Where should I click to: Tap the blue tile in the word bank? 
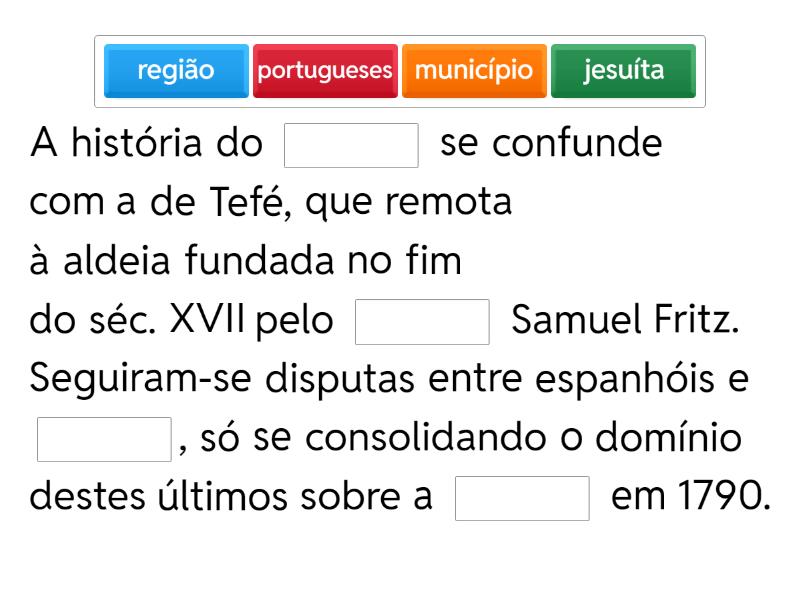pos(176,71)
